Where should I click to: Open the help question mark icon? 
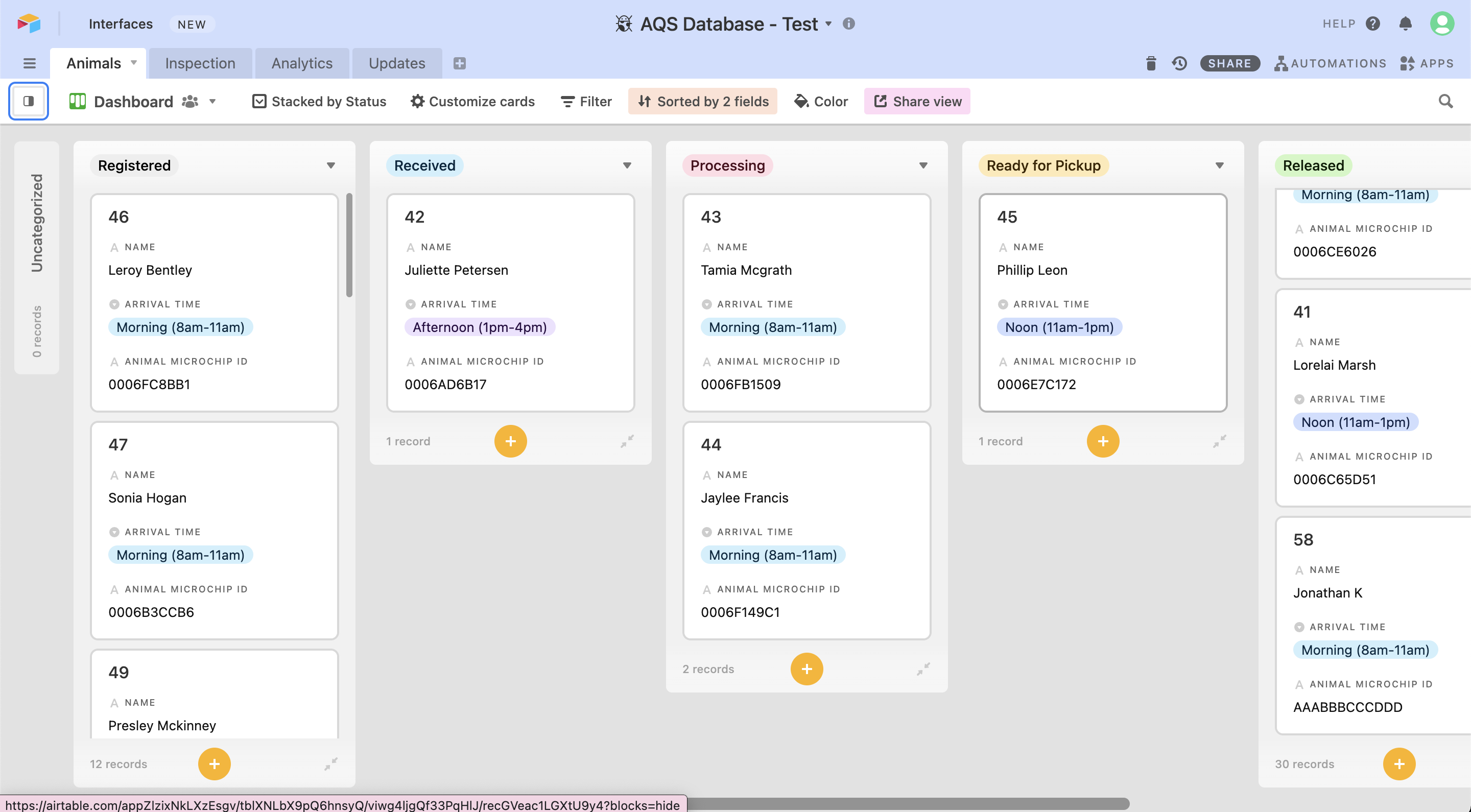click(1373, 24)
